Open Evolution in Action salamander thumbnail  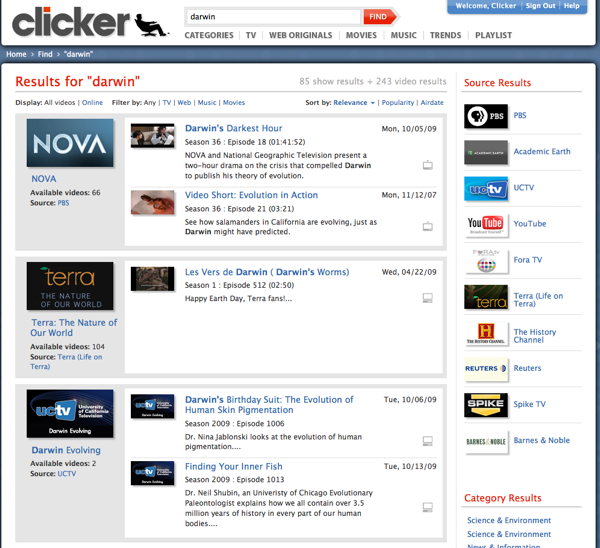click(x=152, y=202)
